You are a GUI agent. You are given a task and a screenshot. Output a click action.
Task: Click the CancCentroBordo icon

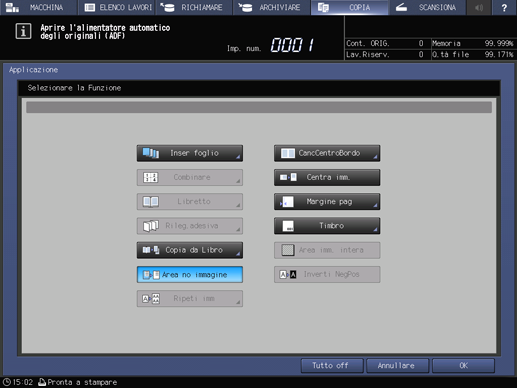click(x=288, y=153)
